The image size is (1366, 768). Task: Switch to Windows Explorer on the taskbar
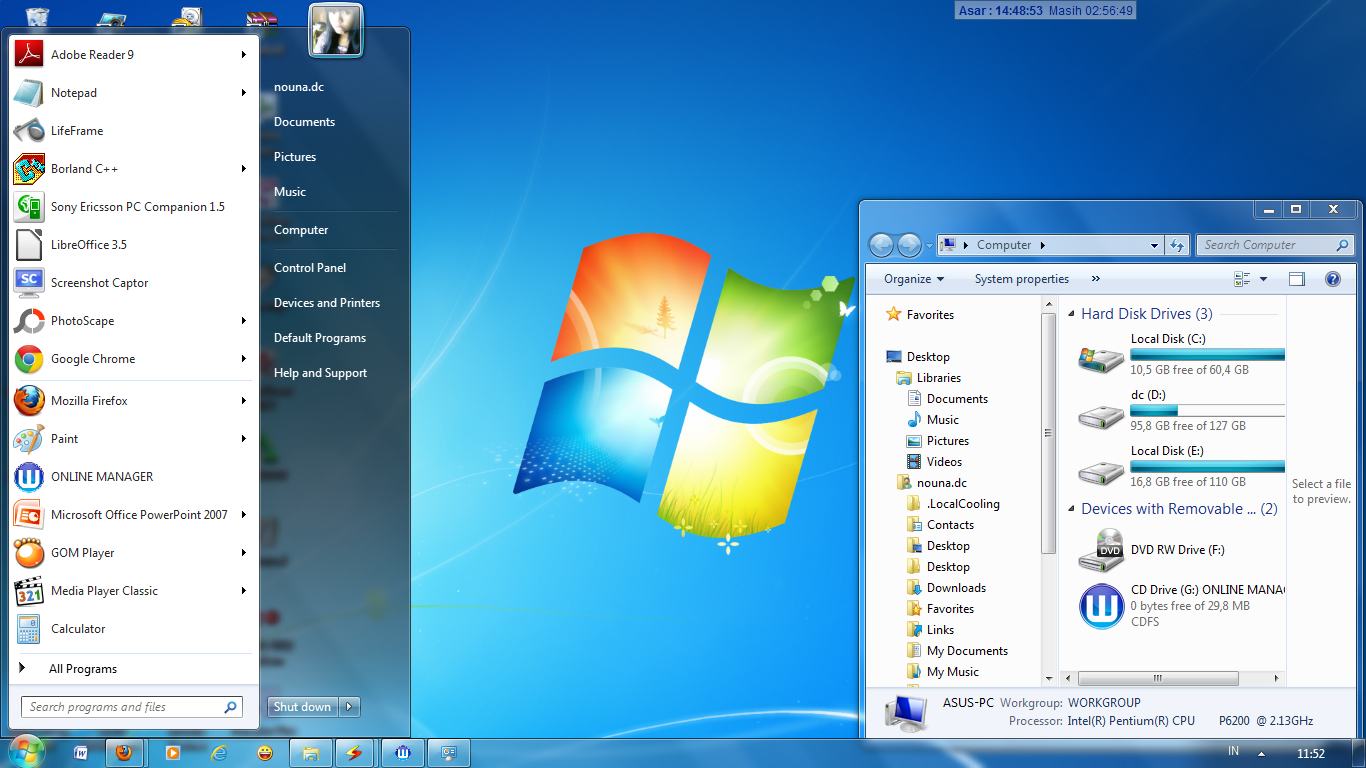pyautogui.click(x=311, y=753)
